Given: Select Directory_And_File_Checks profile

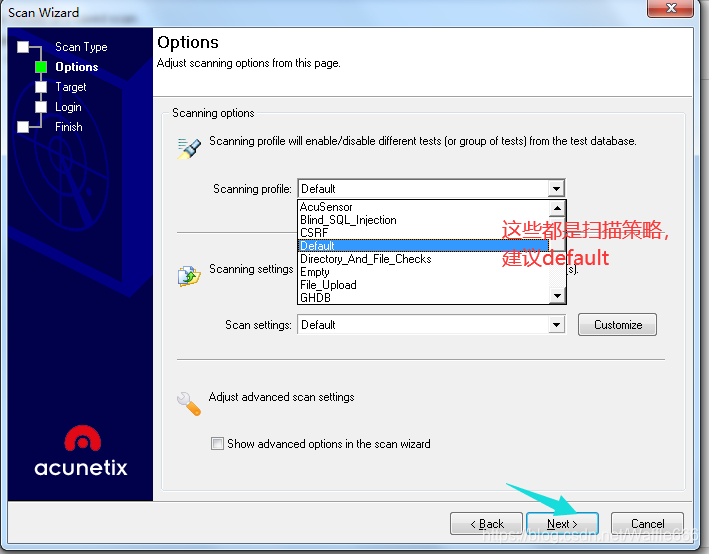Looking at the screenshot, I should tap(423, 259).
